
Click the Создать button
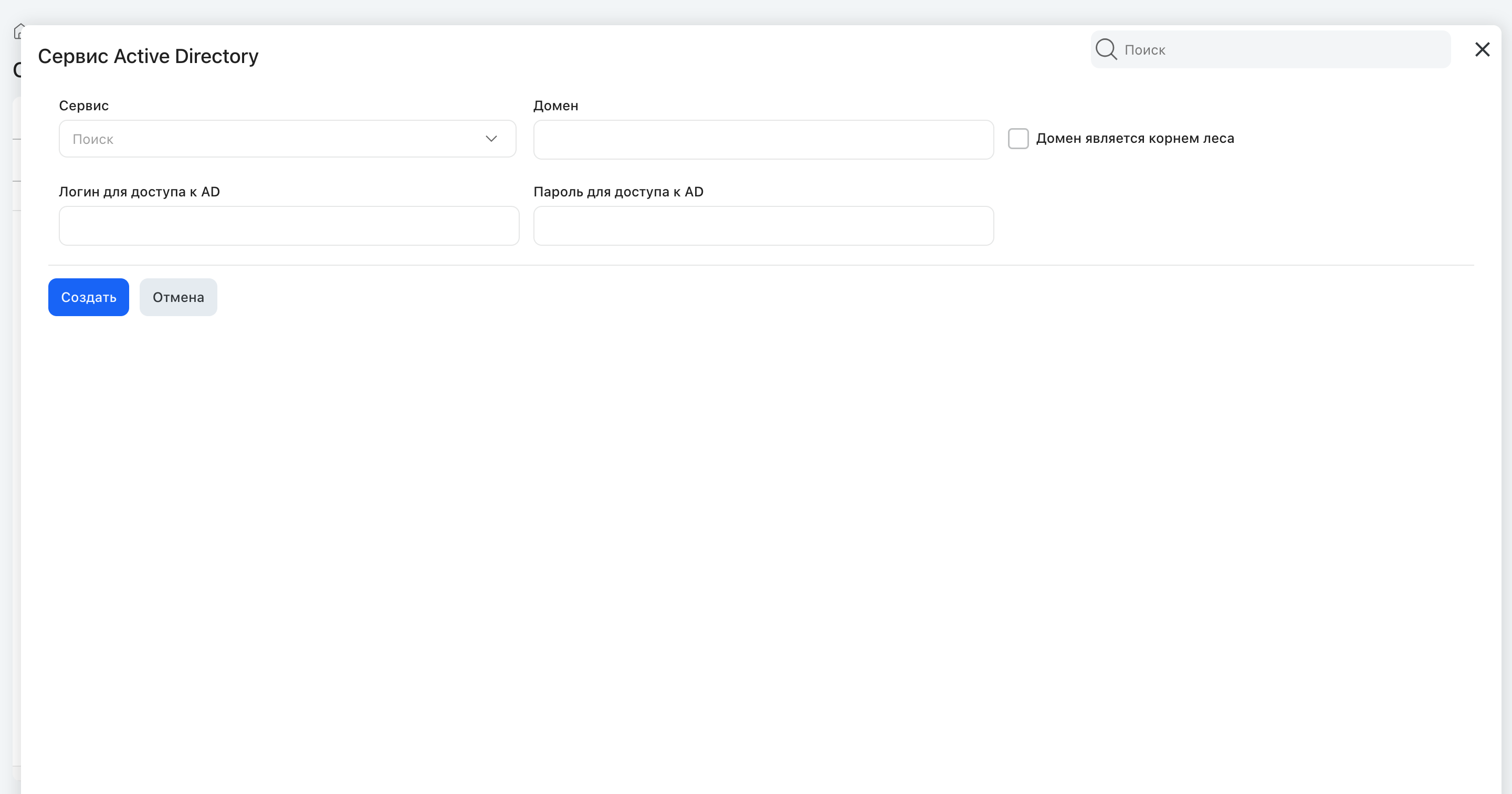point(89,297)
